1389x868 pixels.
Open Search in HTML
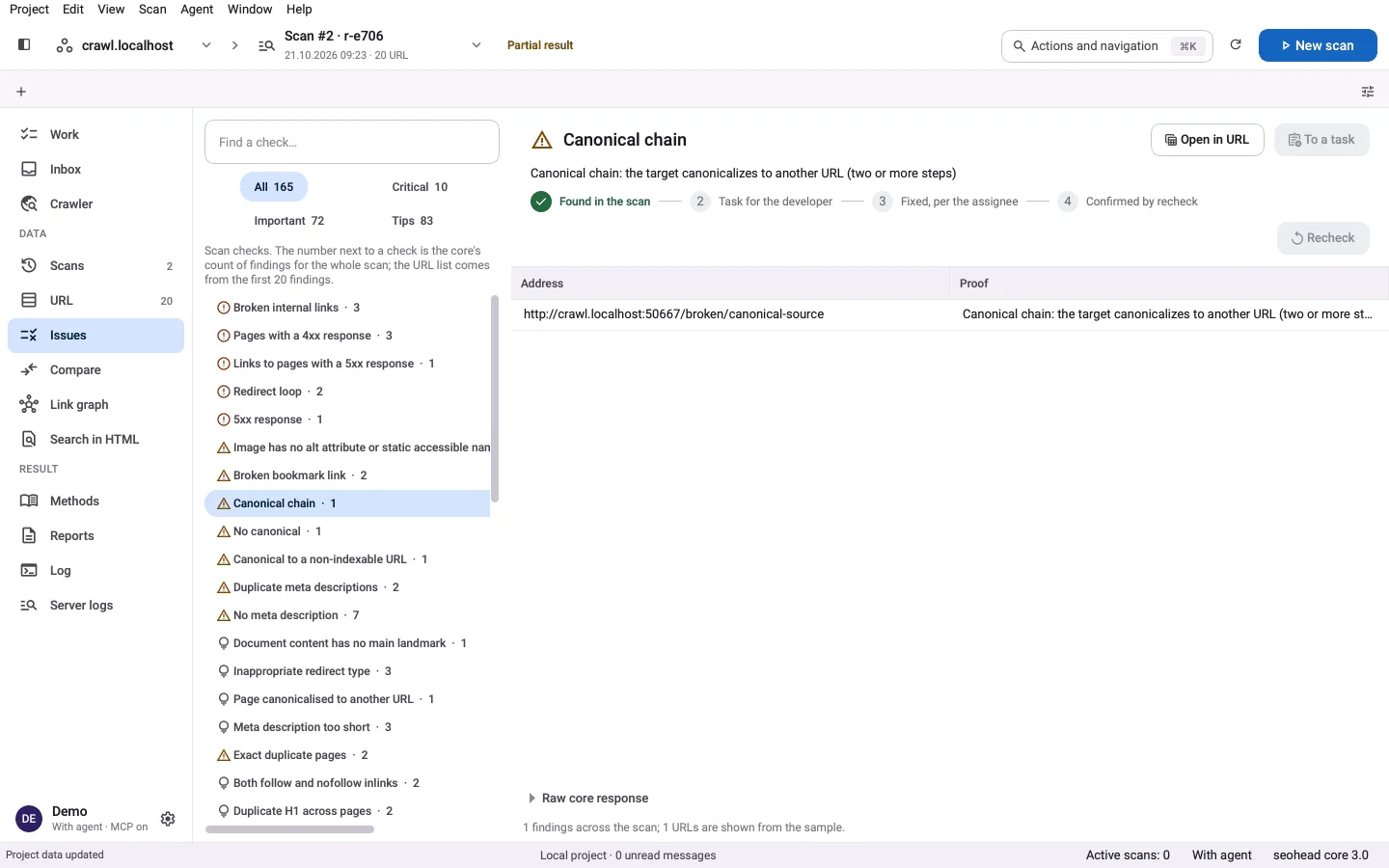click(95, 439)
